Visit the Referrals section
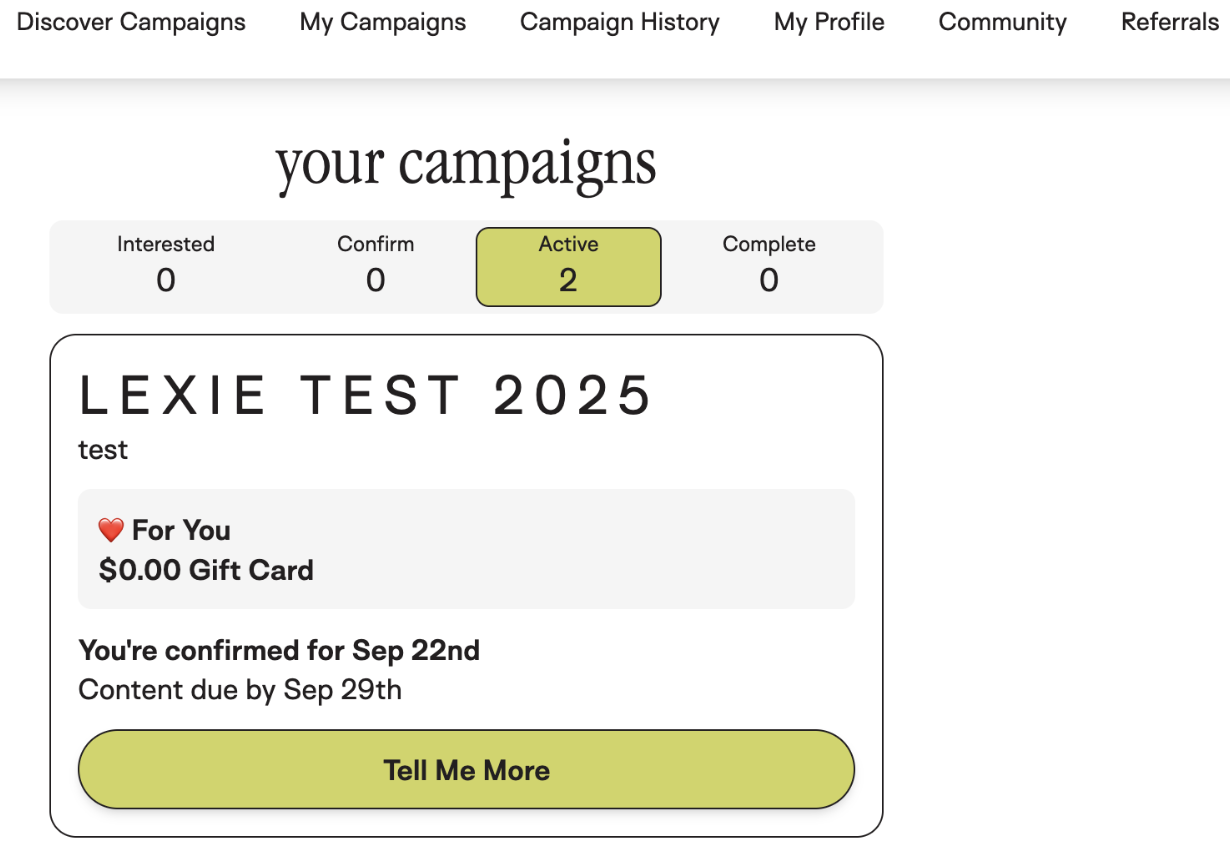Image resolution: width=1230 pixels, height=860 pixels. coord(1170,22)
